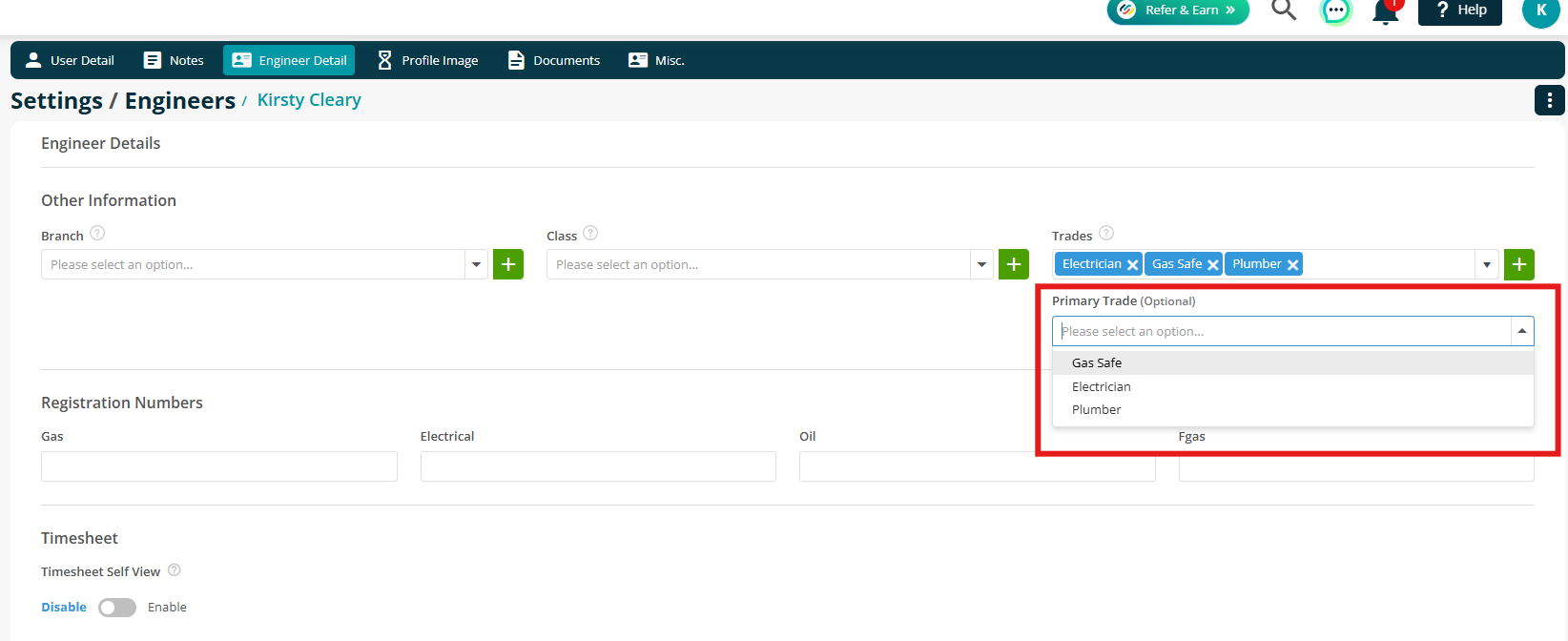Click the Class help question icon
The image size is (1568, 641).
[x=590, y=234]
